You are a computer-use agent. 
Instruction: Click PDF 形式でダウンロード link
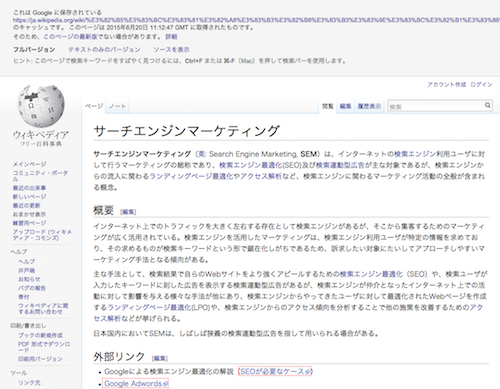click(44, 347)
